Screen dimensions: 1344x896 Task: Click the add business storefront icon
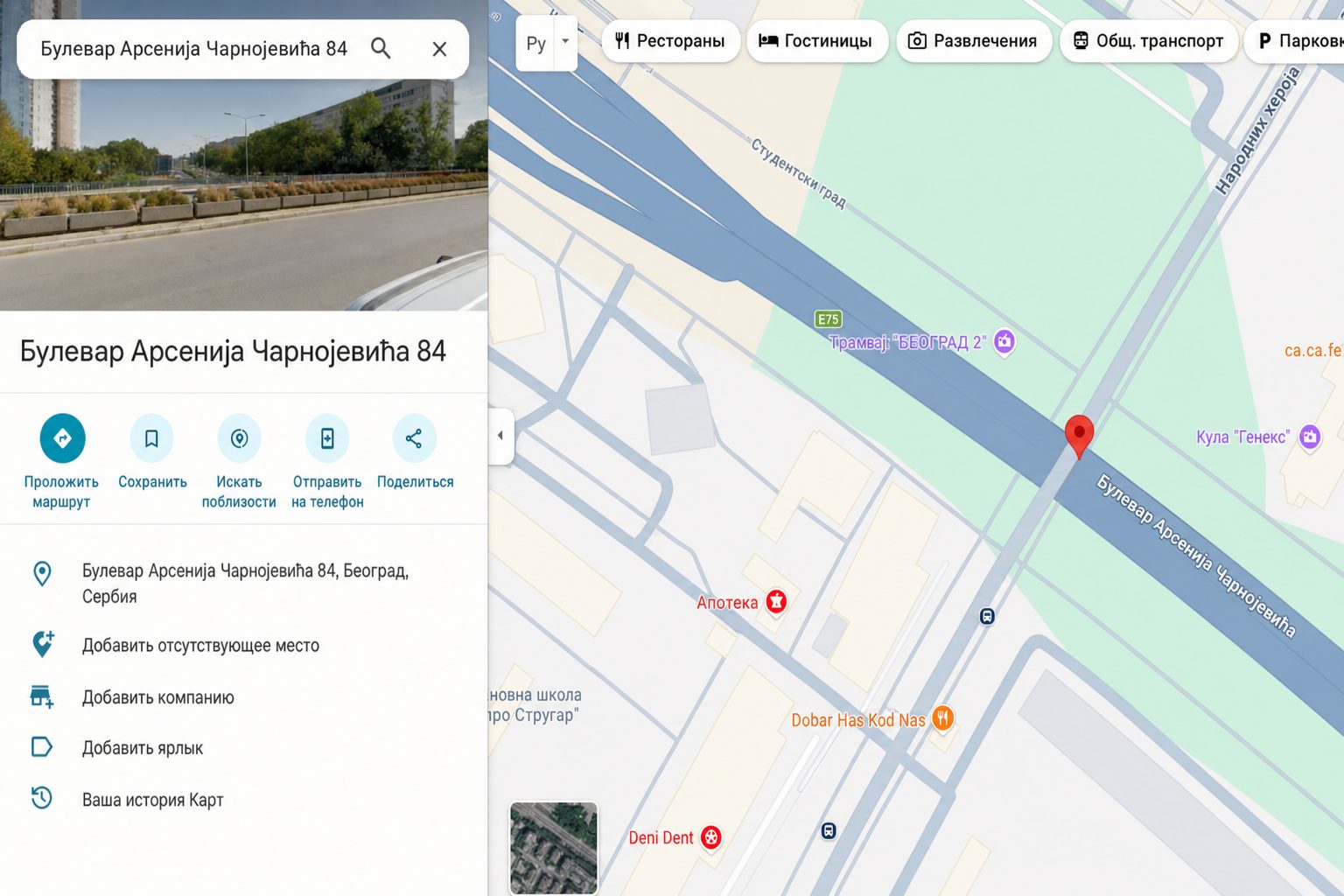pyautogui.click(x=42, y=696)
